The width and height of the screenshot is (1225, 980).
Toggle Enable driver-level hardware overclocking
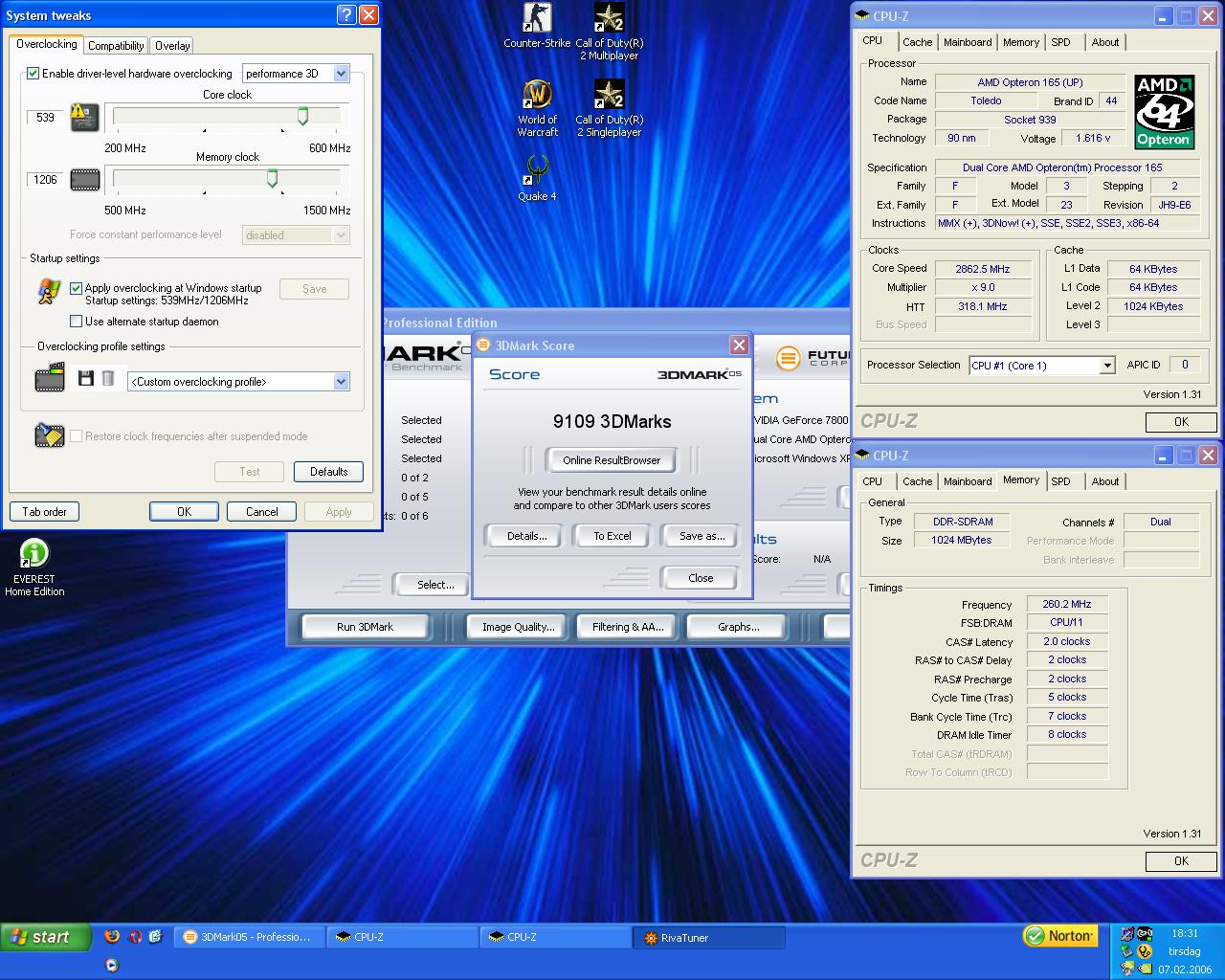33,73
